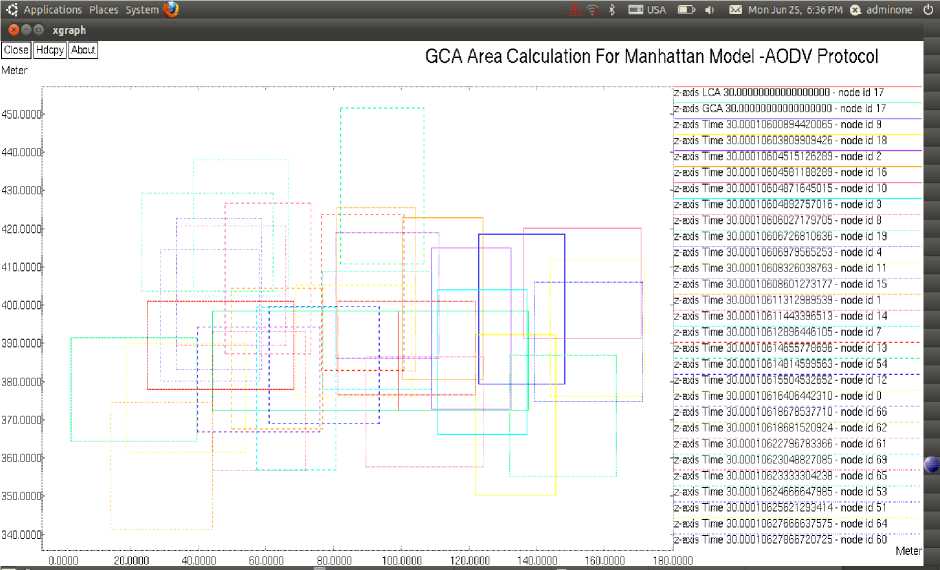Select legend entry for node id 51
Image resolution: width=940 pixels, height=570 pixels.
(780, 508)
